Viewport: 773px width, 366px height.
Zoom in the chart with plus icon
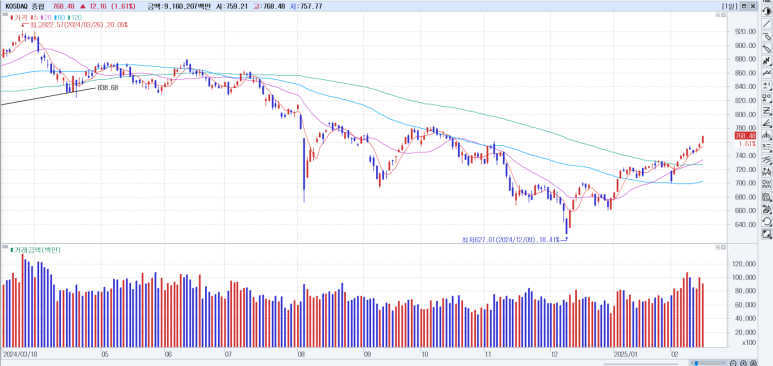tap(743, 363)
